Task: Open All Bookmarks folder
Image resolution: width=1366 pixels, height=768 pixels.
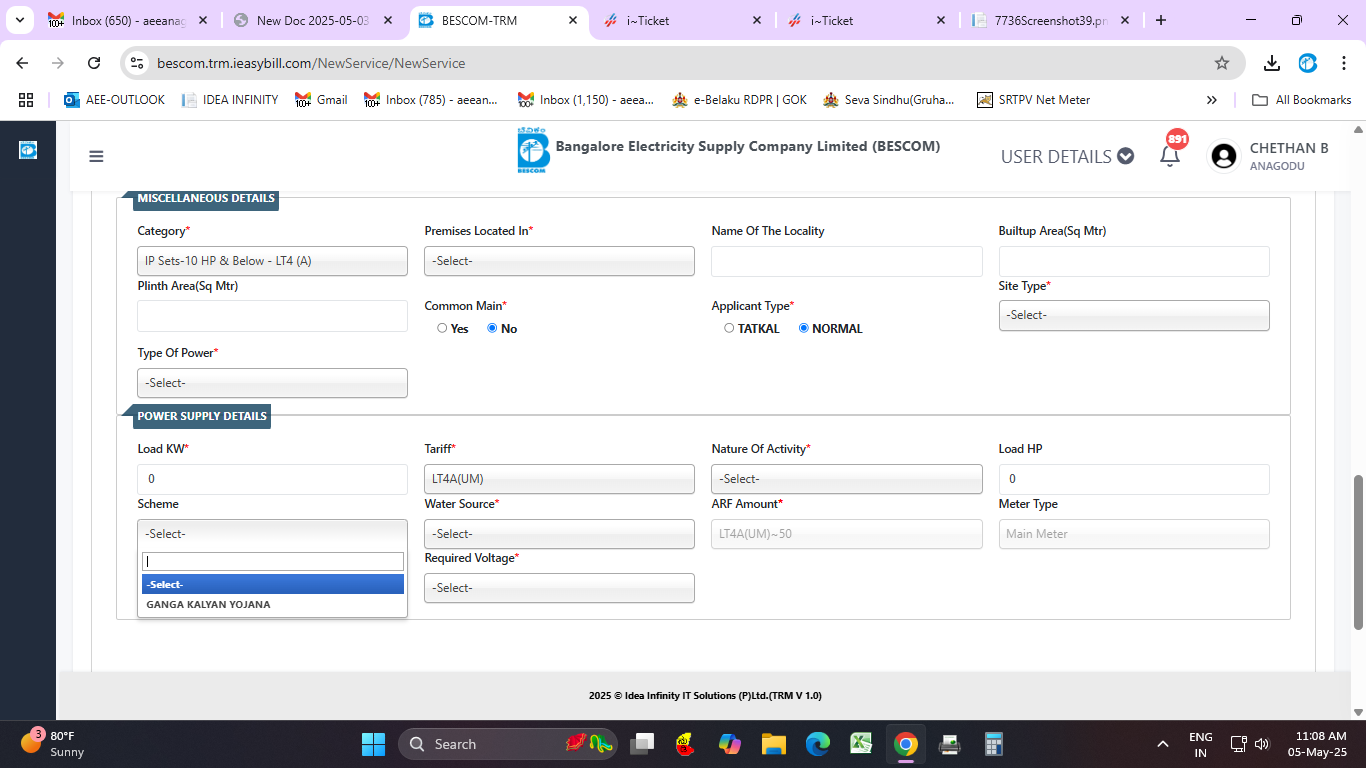Action: pos(1302,99)
